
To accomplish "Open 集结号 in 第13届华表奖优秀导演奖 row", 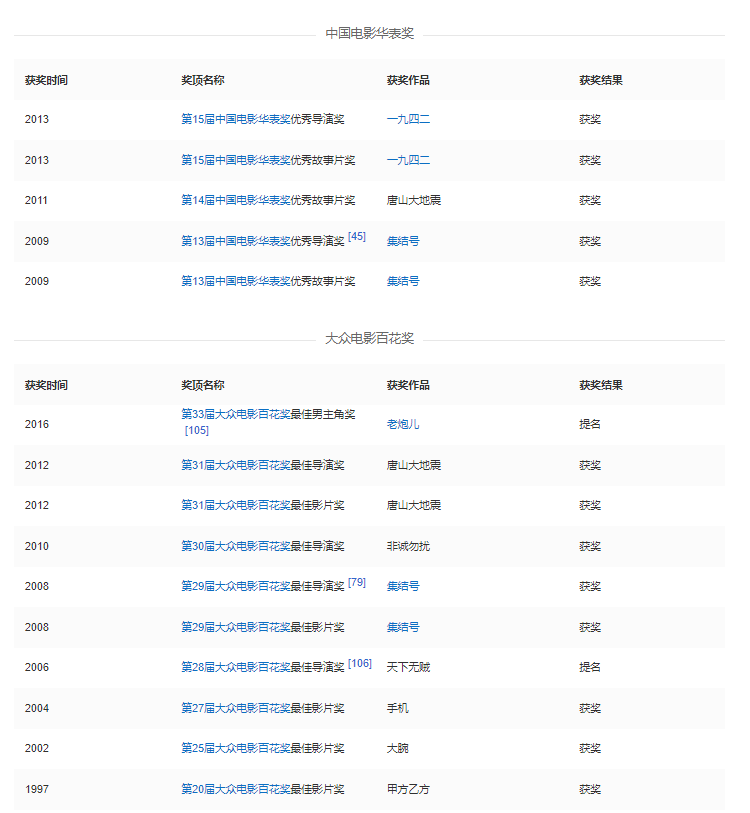I will [403, 241].
